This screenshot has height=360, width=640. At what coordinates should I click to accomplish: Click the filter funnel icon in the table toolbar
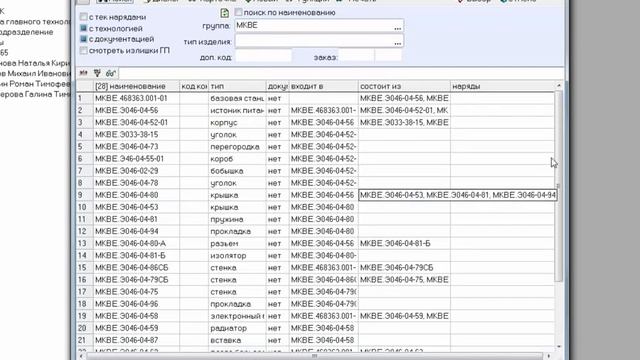[x=97, y=73]
